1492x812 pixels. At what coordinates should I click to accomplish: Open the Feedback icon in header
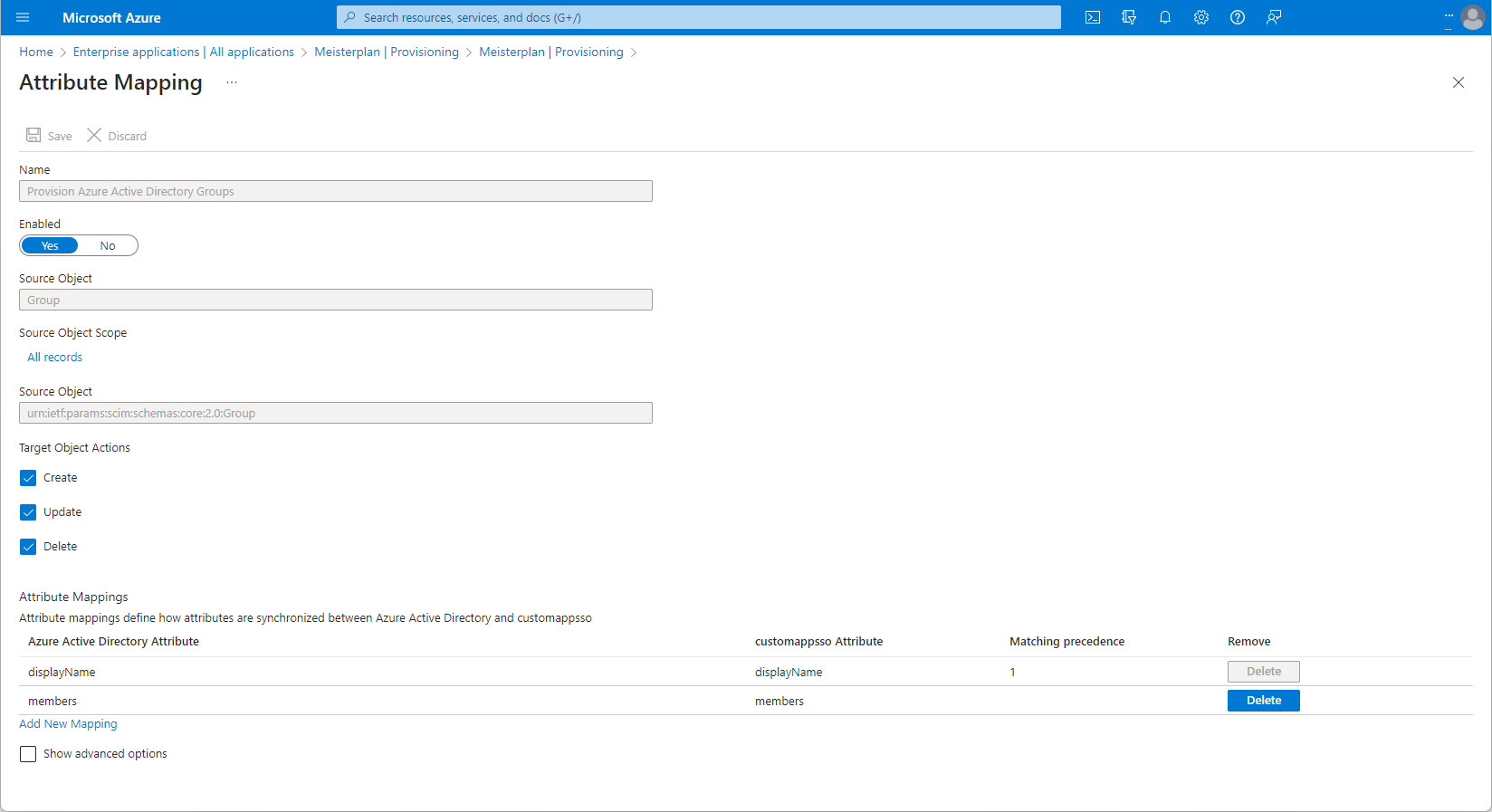click(1274, 17)
